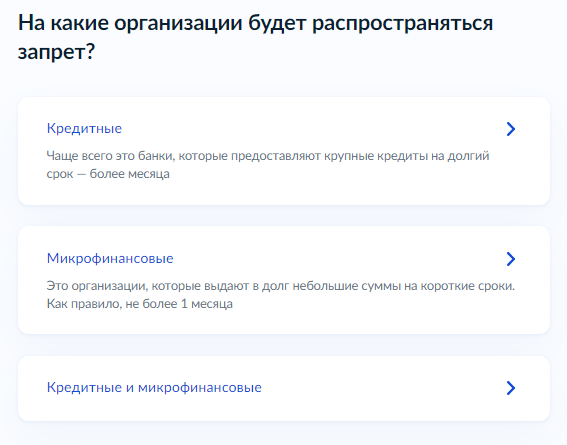The width and height of the screenshot is (567, 445).
Task: Click the text 'срок — более месяца'
Action: coord(108,174)
